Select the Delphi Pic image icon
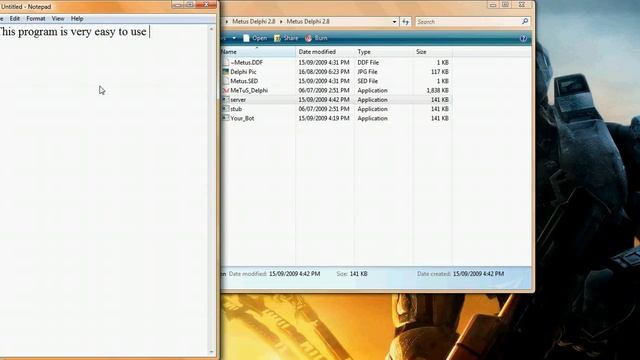 pos(226,71)
